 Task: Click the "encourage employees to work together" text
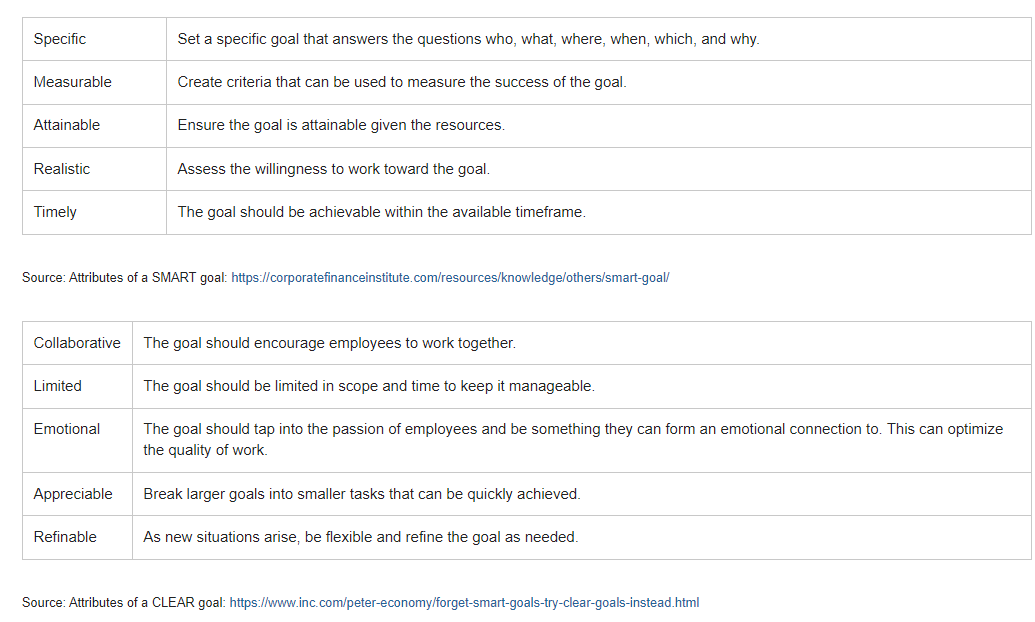(329, 343)
